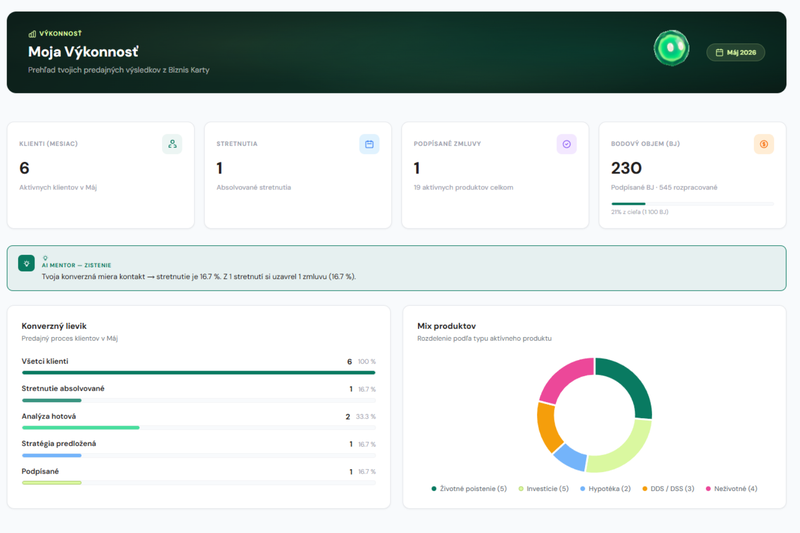Click the dark green Životné poistenie donut segment
This screenshot has width=800, height=533.
(629, 383)
